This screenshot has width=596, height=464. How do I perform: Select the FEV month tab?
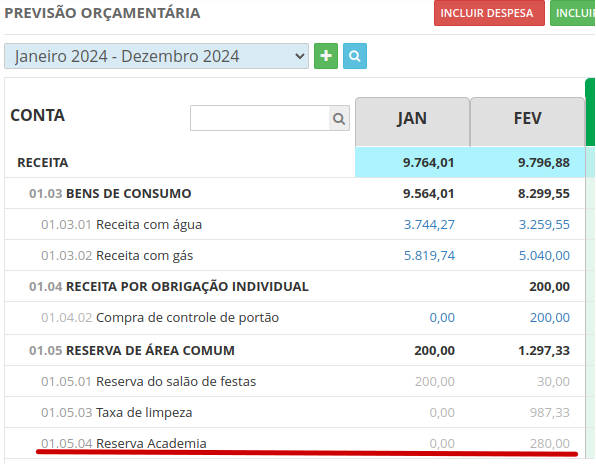[528, 122]
